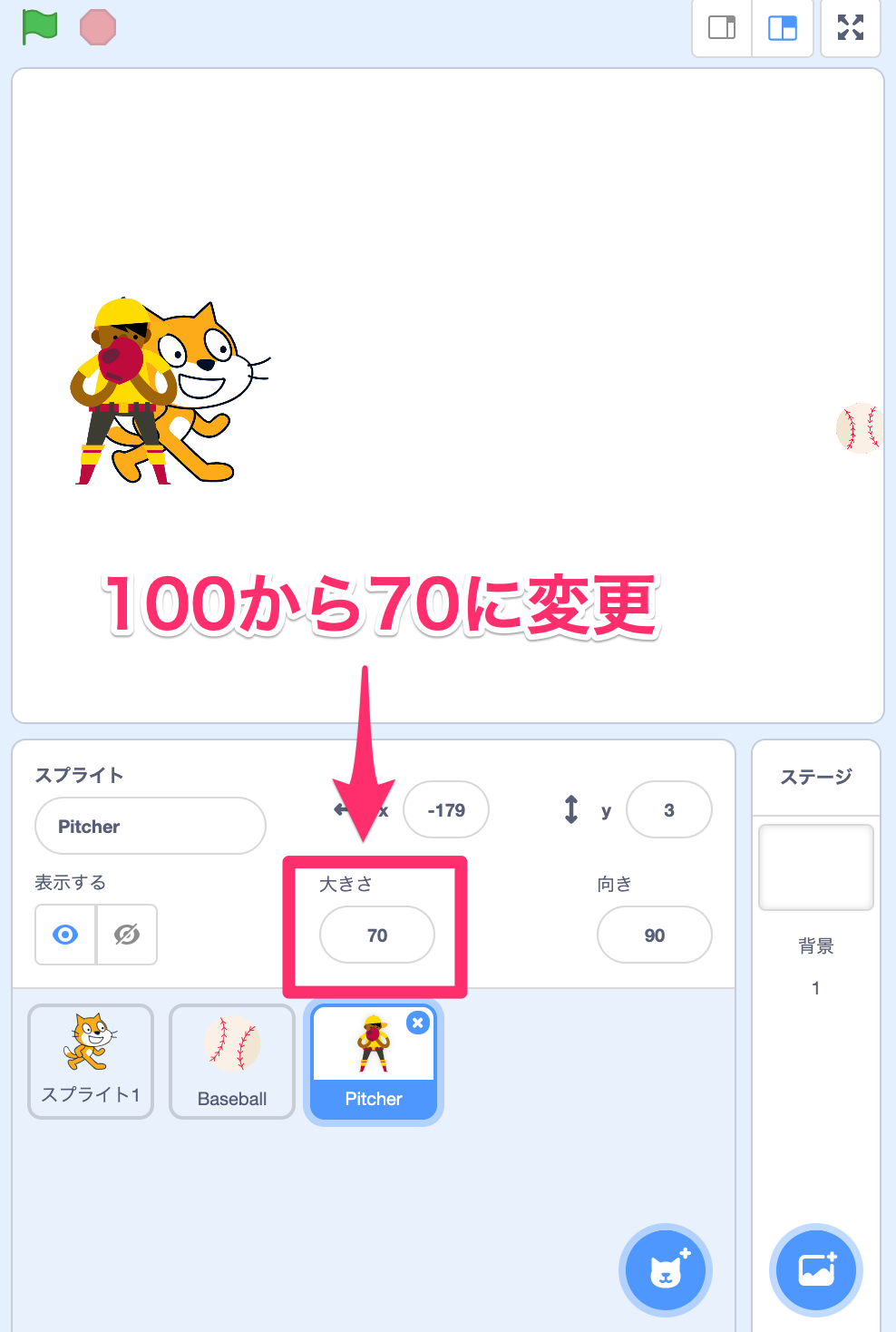
Task: Enter full screen stage mode
Action: [851, 28]
